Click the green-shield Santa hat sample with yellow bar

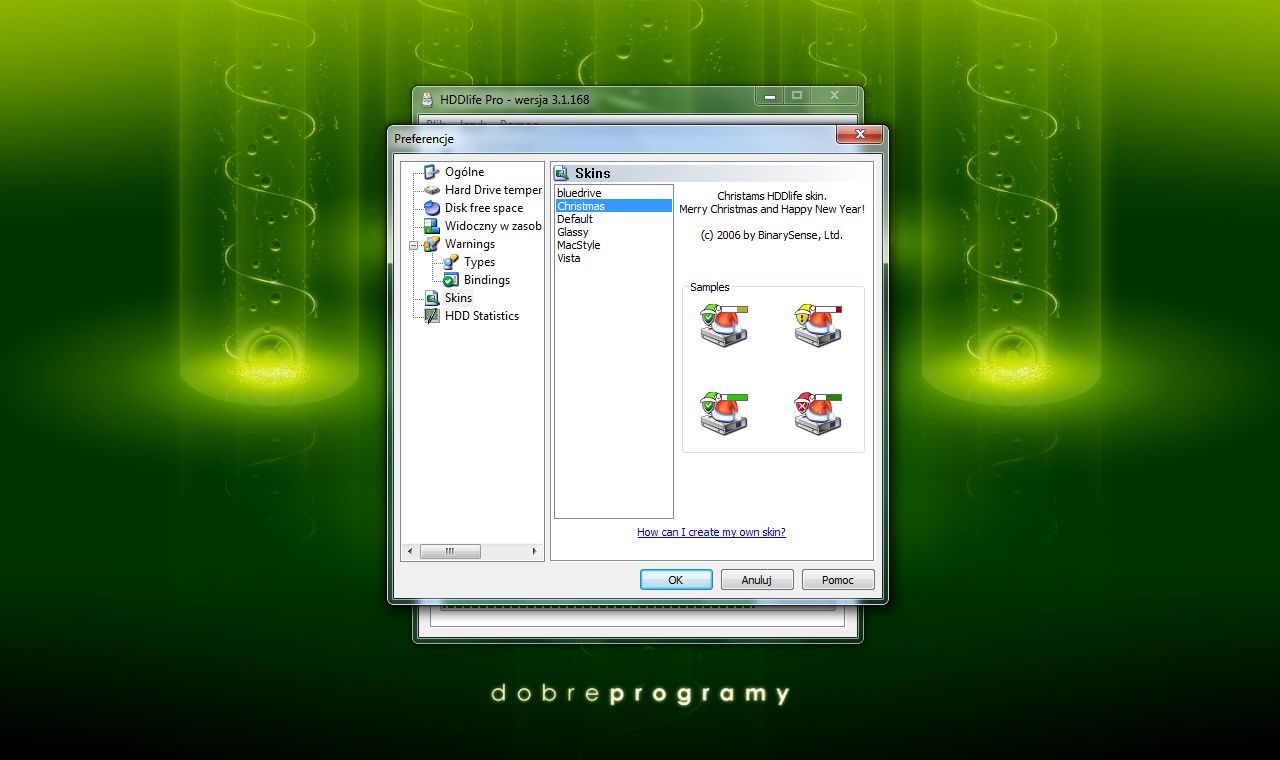(725, 326)
